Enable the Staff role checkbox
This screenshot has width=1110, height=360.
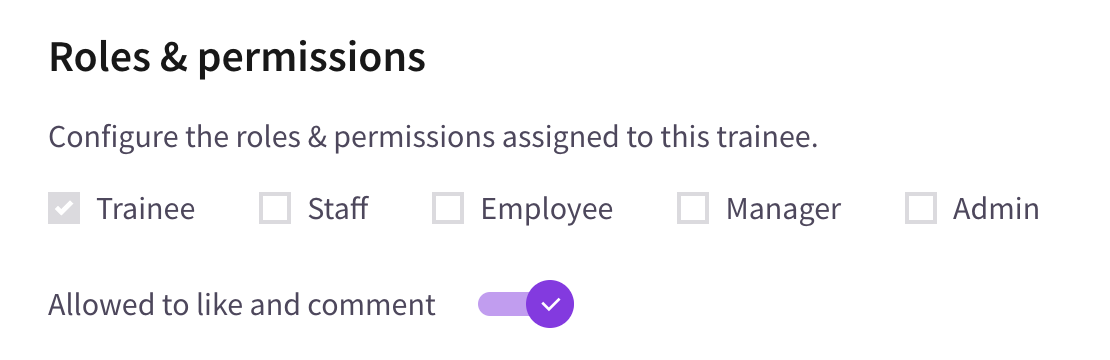click(275, 208)
